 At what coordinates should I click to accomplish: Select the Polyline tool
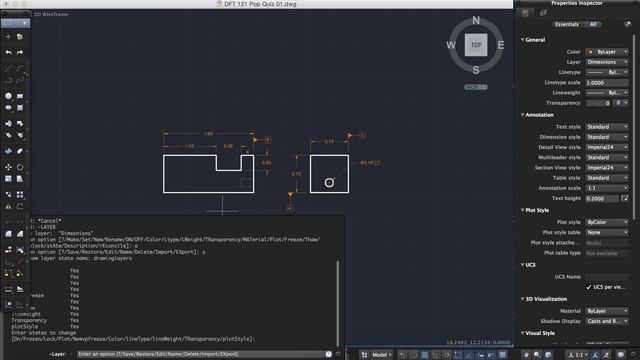click(8, 80)
